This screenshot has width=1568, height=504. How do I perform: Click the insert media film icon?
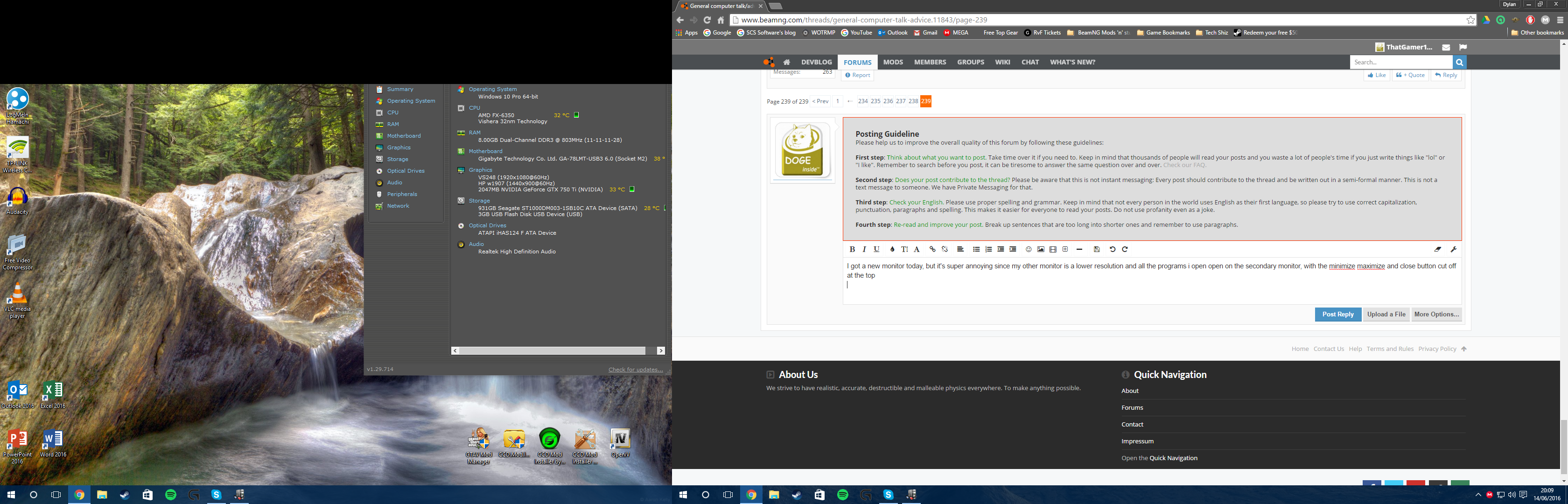point(1053,249)
